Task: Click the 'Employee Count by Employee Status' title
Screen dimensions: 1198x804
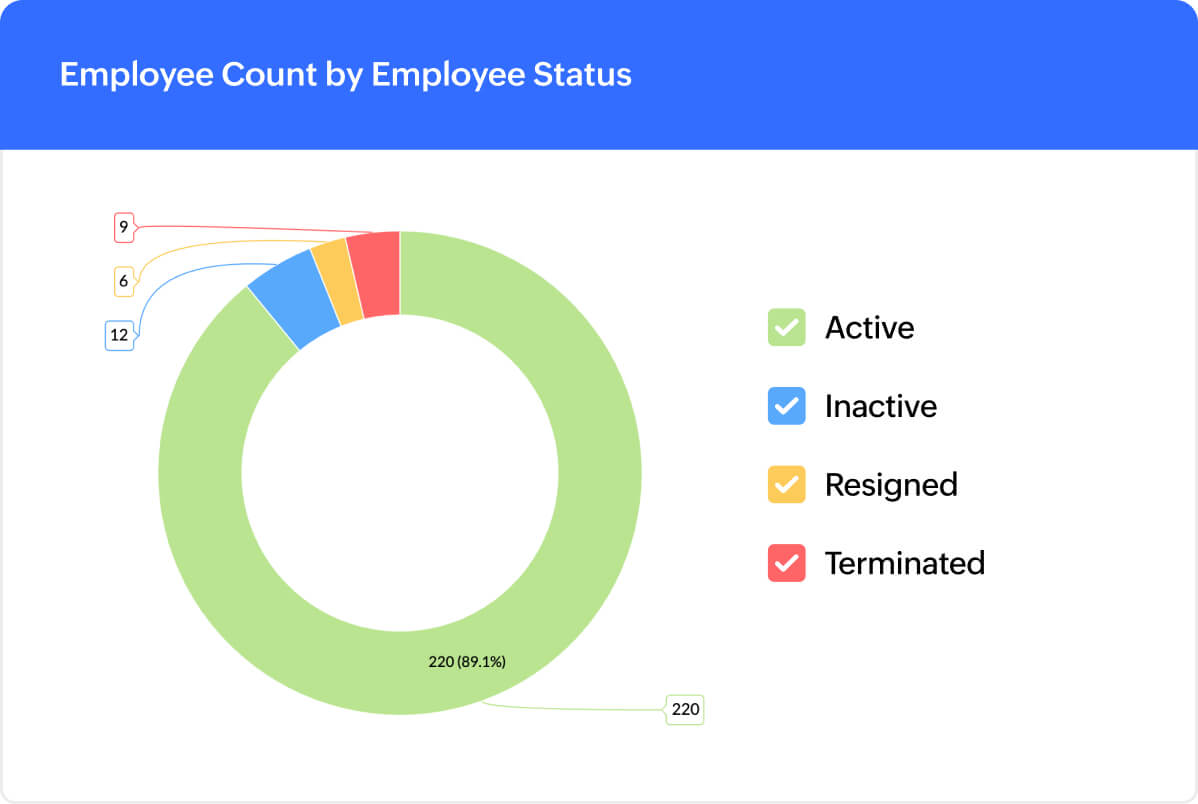Action: (345, 74)
